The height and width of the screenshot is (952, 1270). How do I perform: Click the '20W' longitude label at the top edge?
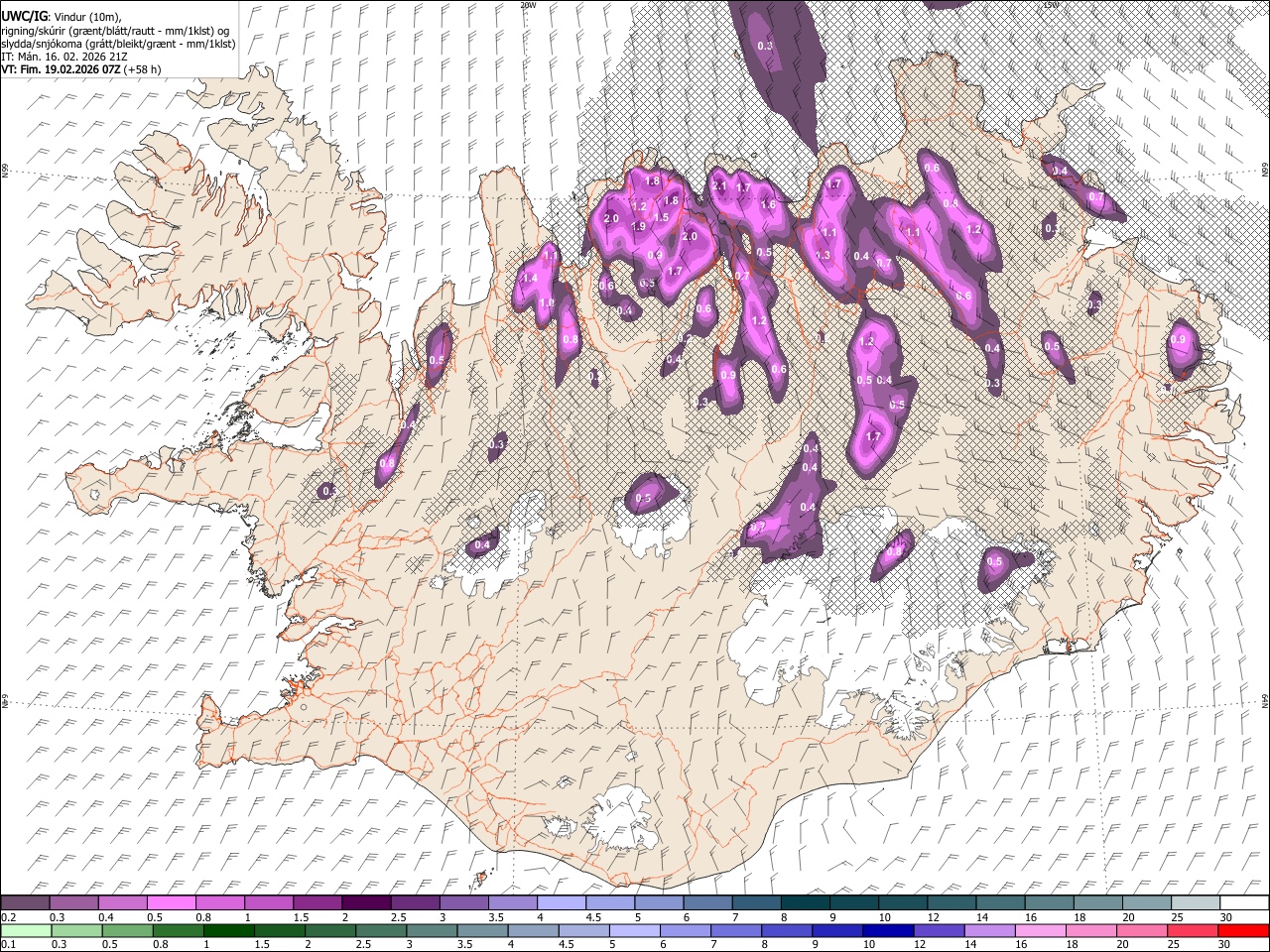(528, 5)
